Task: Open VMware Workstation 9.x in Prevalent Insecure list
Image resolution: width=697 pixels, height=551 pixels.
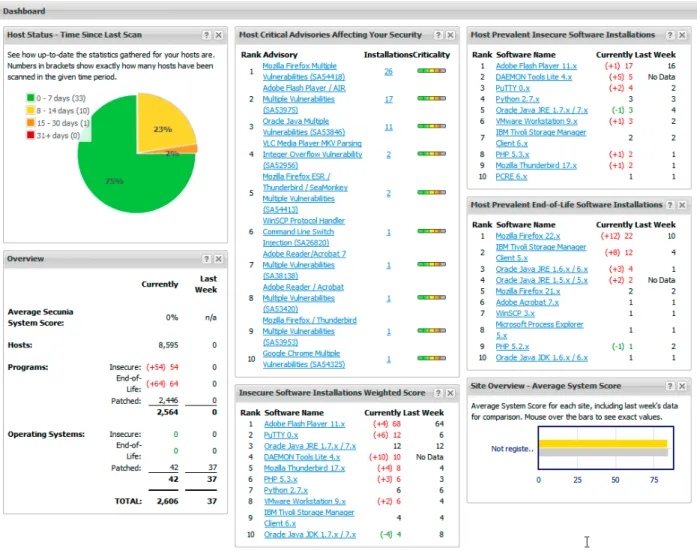Action: [x=537, y=121]
